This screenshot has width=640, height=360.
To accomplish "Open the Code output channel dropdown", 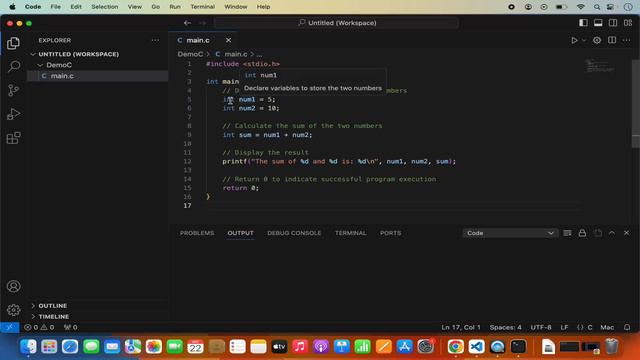I will (x=510, y=233).
